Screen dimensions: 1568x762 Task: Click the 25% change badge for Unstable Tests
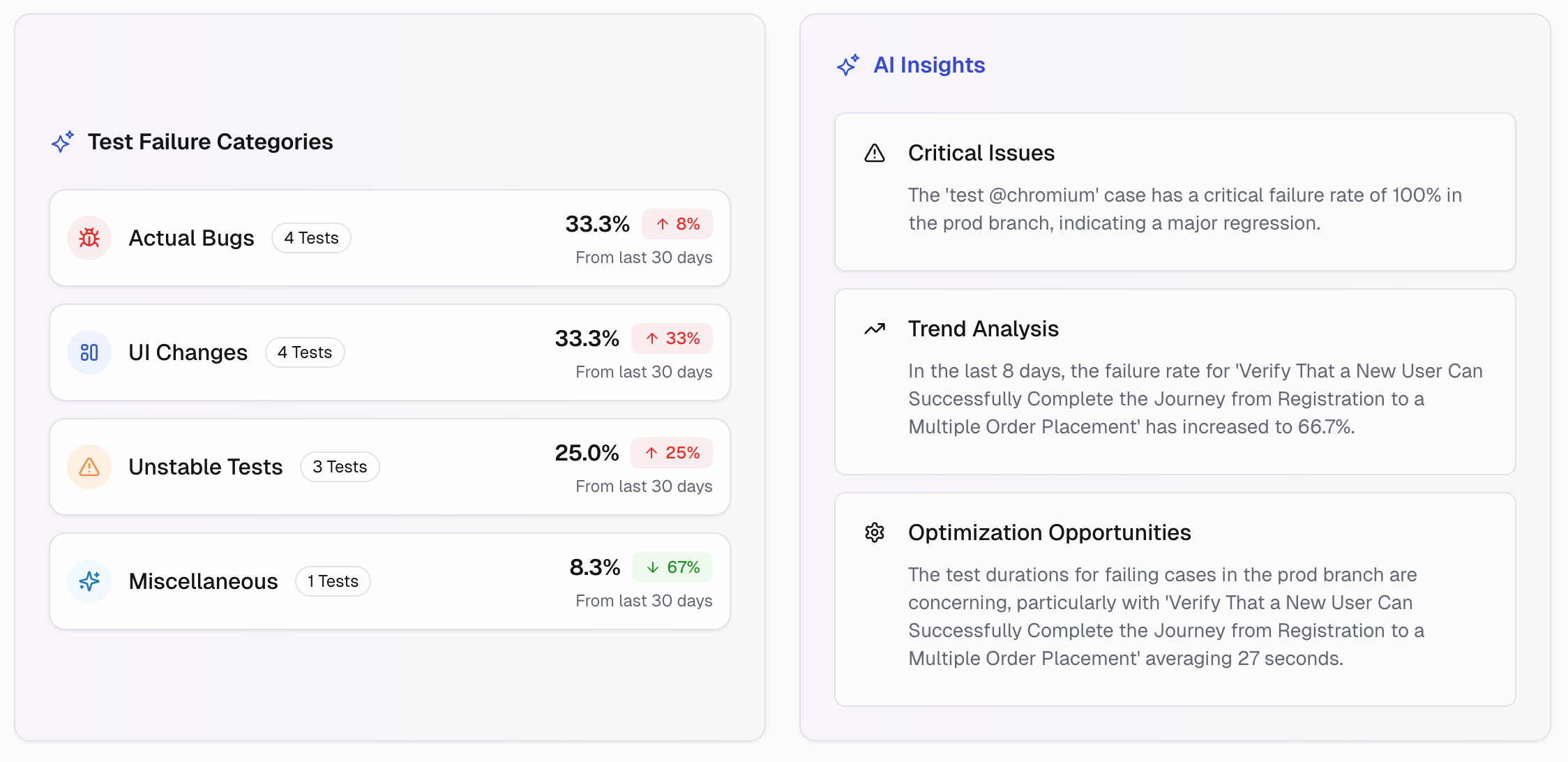click(672, 453)
